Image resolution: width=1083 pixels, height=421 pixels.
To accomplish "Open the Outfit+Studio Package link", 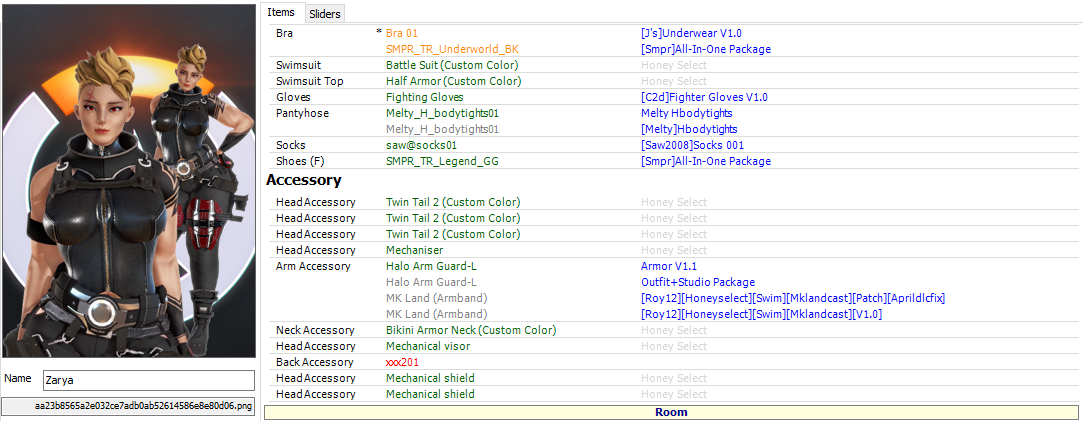I will pyautogui.click(x=698, y=282).
